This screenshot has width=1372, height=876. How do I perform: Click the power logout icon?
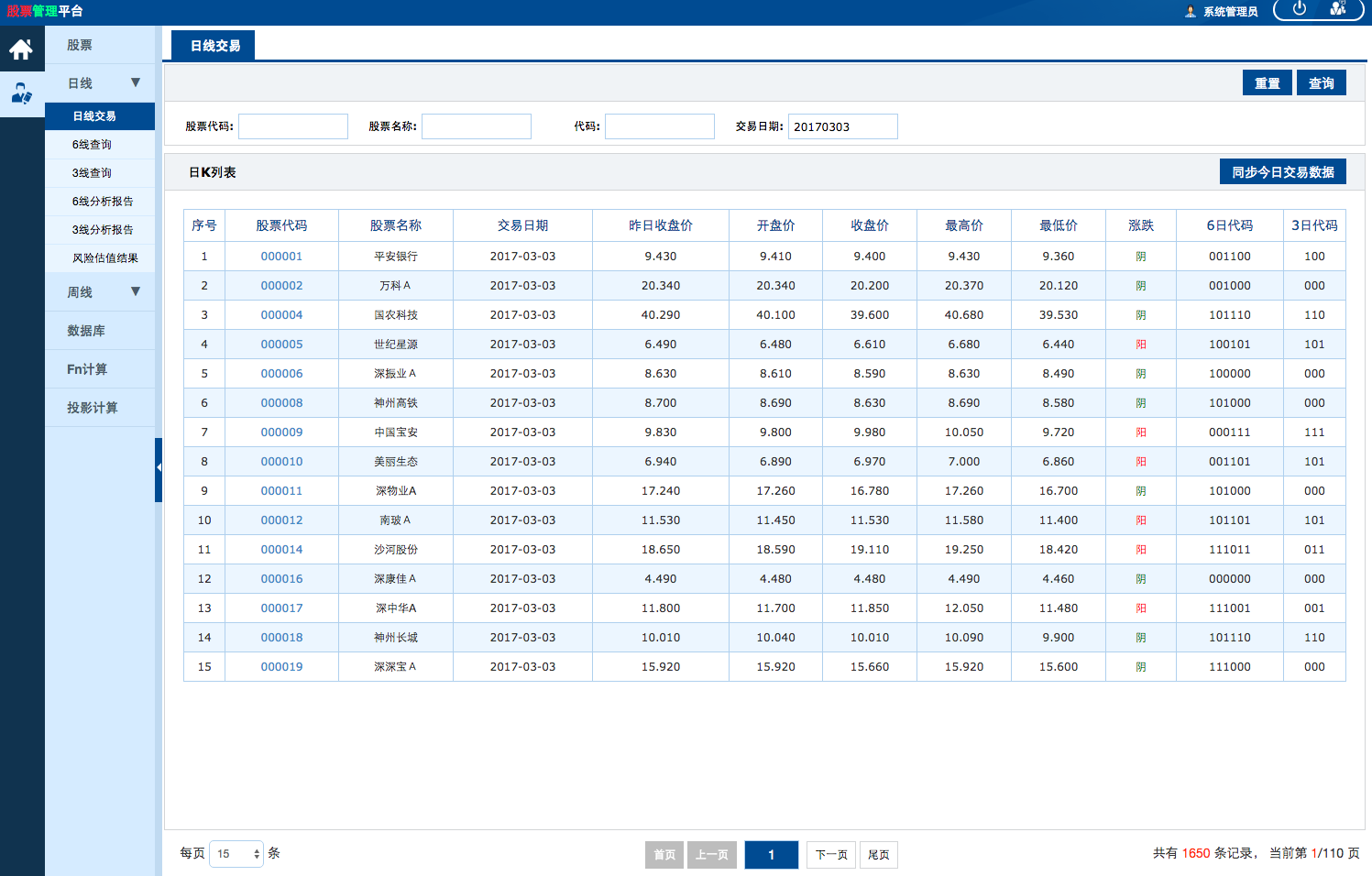tap(1300, 9)
